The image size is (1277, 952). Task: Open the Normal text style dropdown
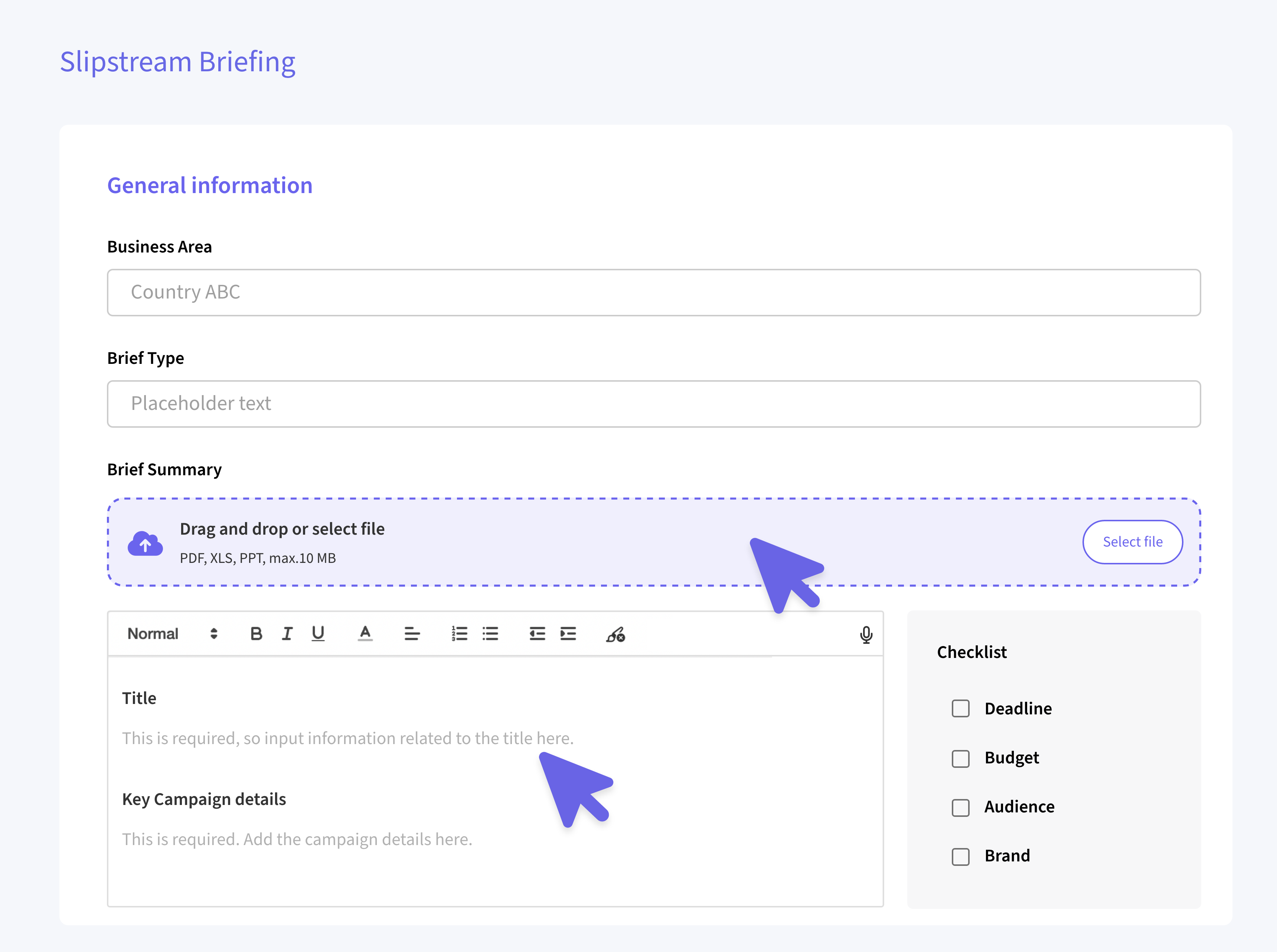point(172,634)
